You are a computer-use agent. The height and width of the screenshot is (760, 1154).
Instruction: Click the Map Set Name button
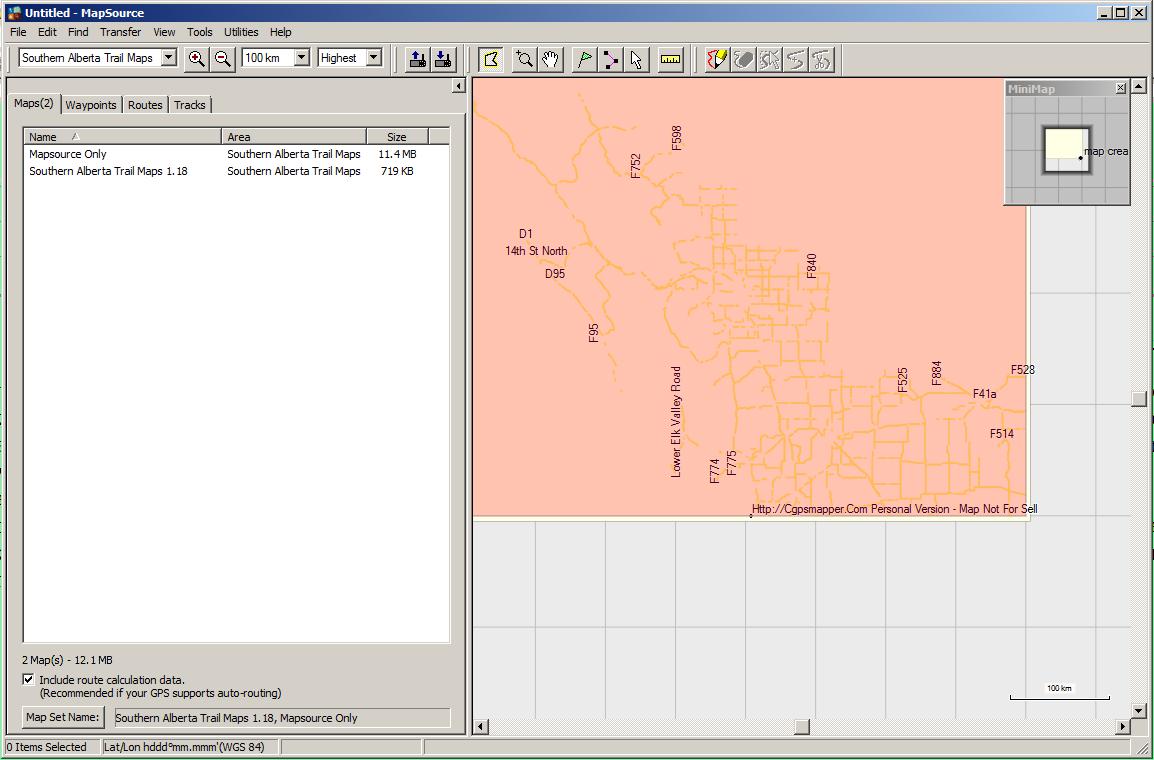[63, 718]
